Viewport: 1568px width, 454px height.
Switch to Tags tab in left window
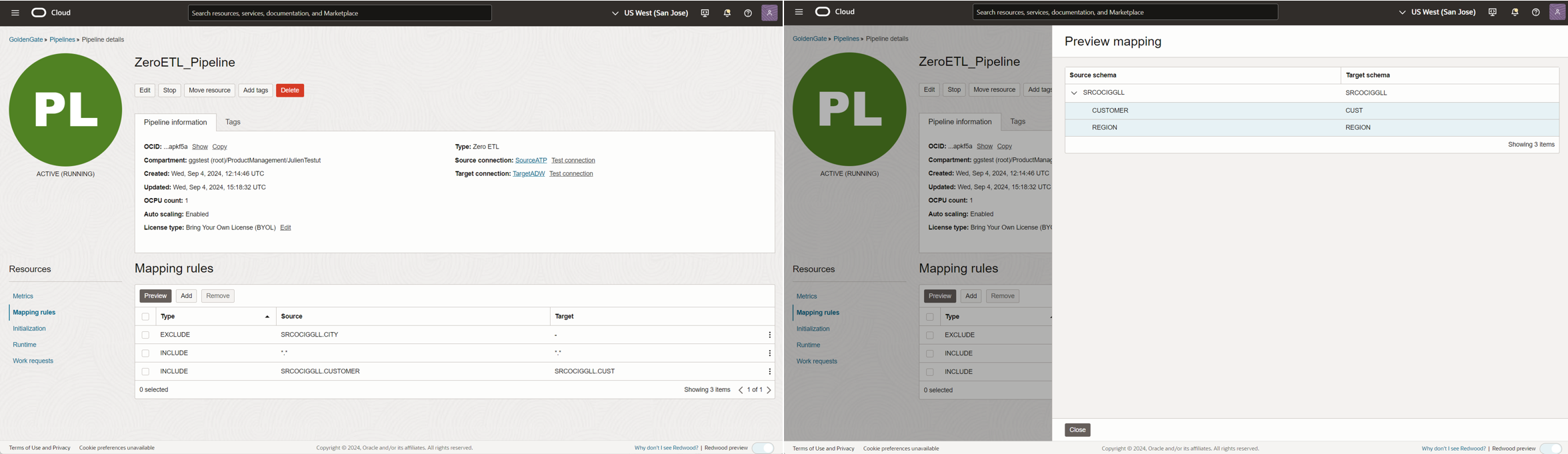coord(233,122)
